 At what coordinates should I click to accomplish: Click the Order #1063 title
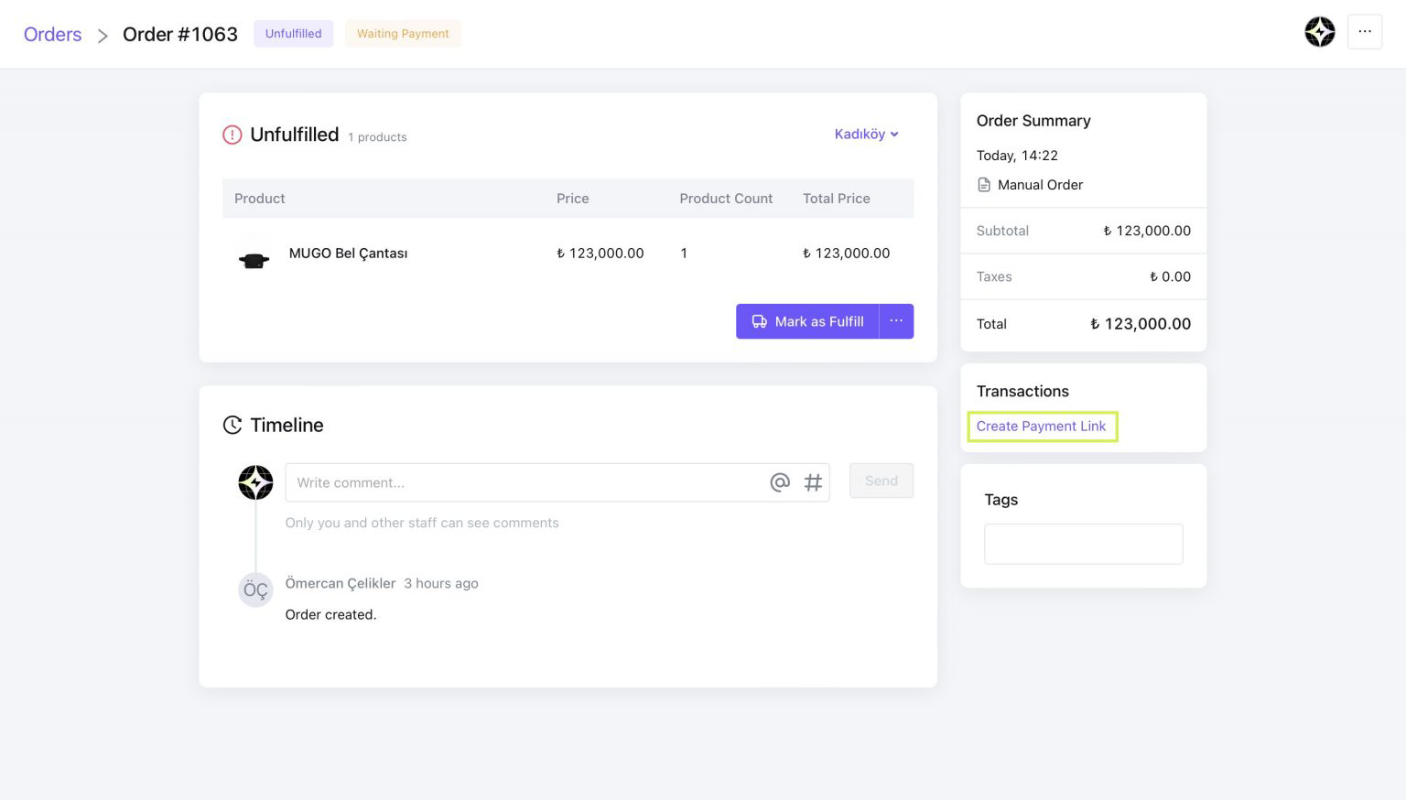tap(180, 34)
